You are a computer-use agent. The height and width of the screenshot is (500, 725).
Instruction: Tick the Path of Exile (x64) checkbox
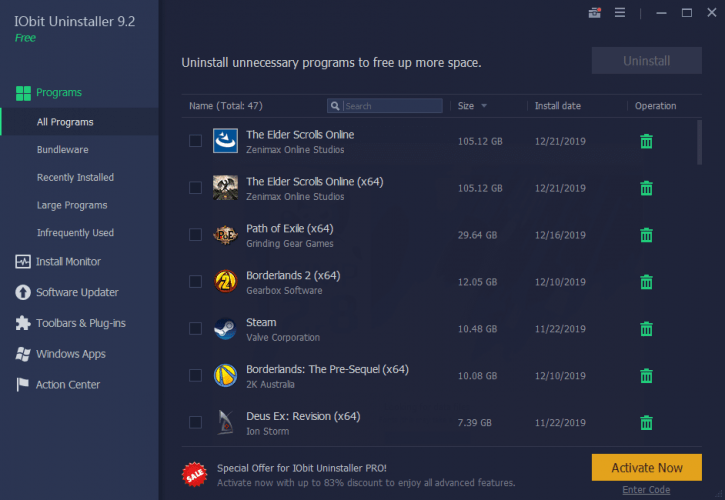click(196, 235)
